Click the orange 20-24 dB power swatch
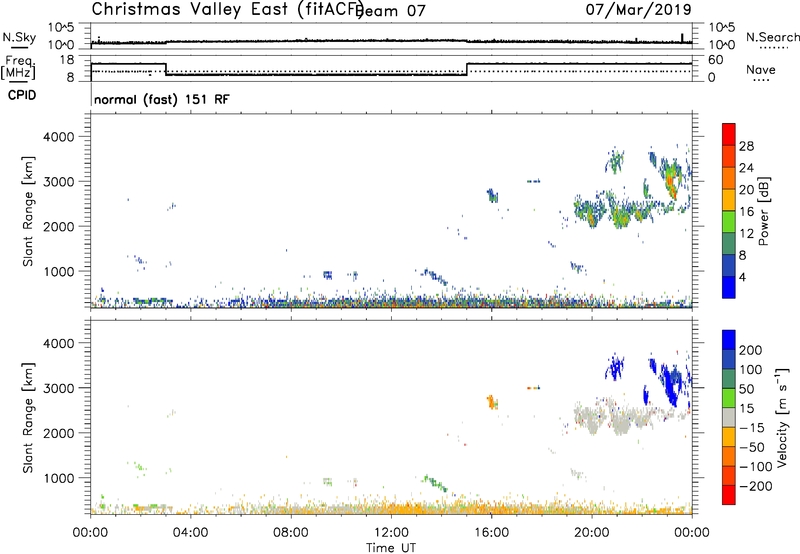The width and height of the screenshot is (800, 554). coord(729,178)
